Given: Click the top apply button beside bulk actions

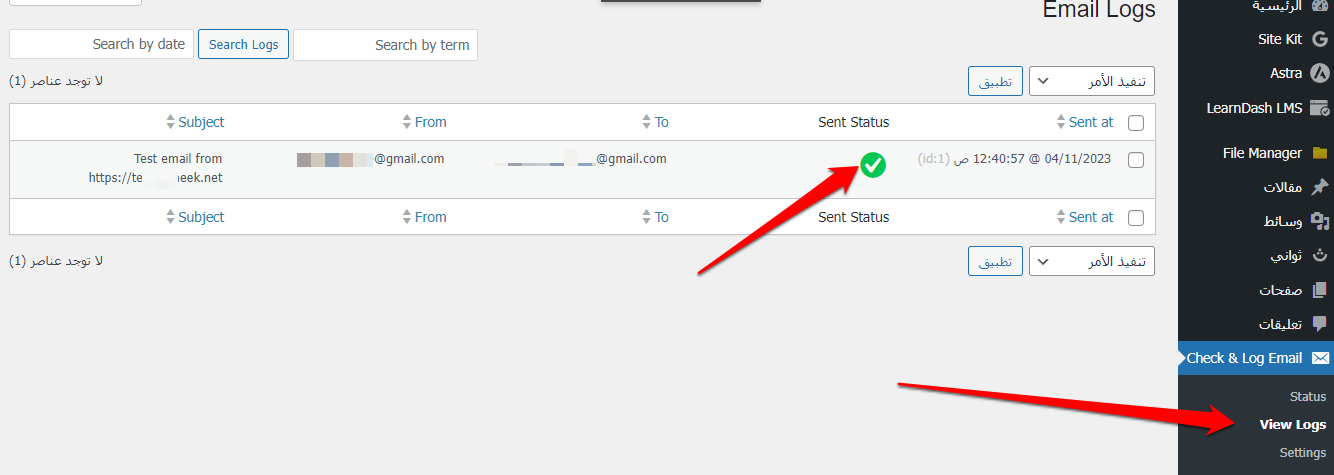Looking at the screenshot, I should (x=995, y=82).
